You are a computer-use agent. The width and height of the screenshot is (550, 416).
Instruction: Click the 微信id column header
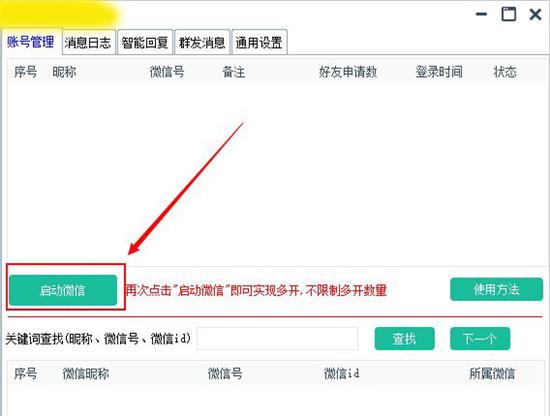341,374
